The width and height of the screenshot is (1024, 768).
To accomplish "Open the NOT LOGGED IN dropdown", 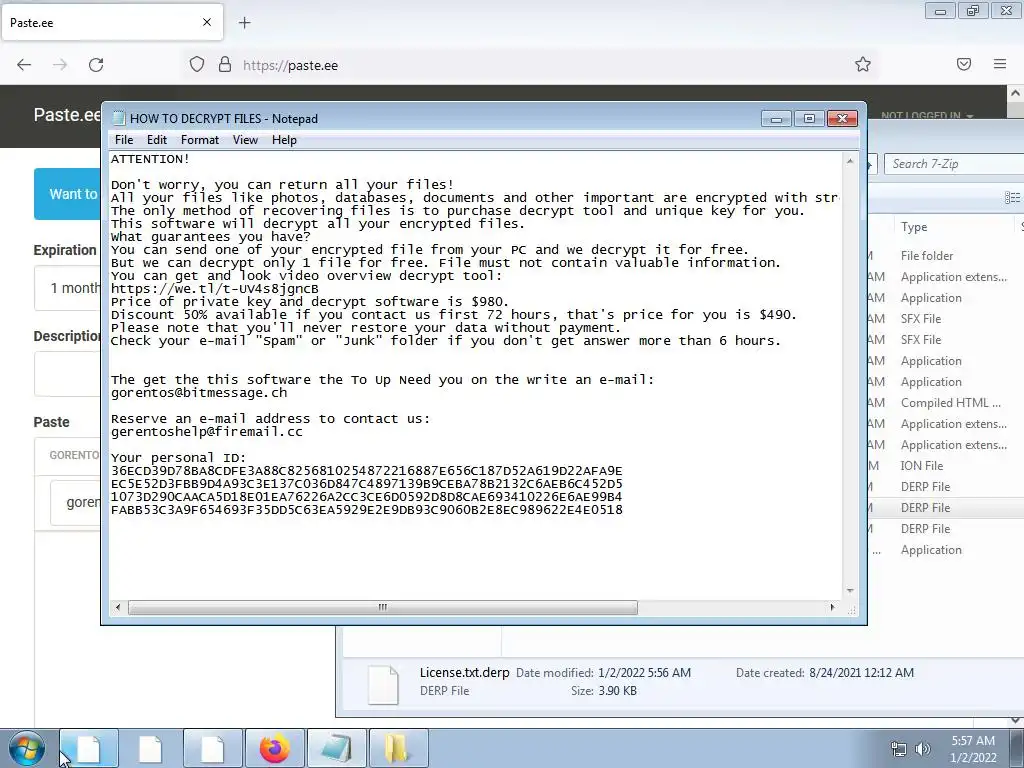I will click(x=927, y=116).
